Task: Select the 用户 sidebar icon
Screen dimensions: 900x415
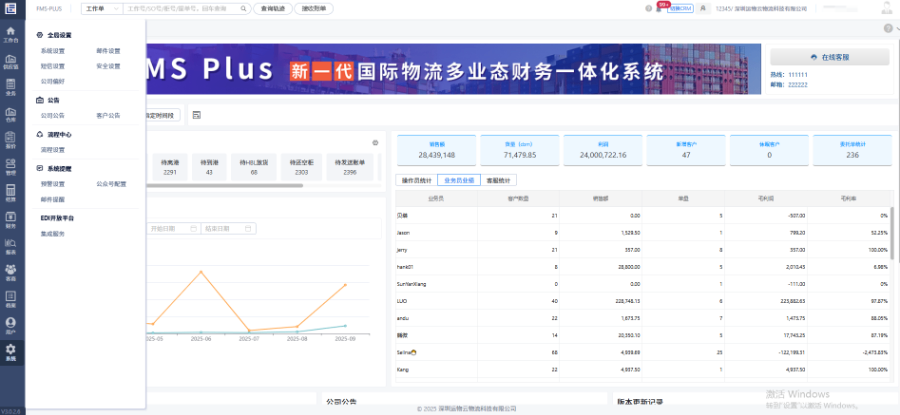Action: point(11,324)
